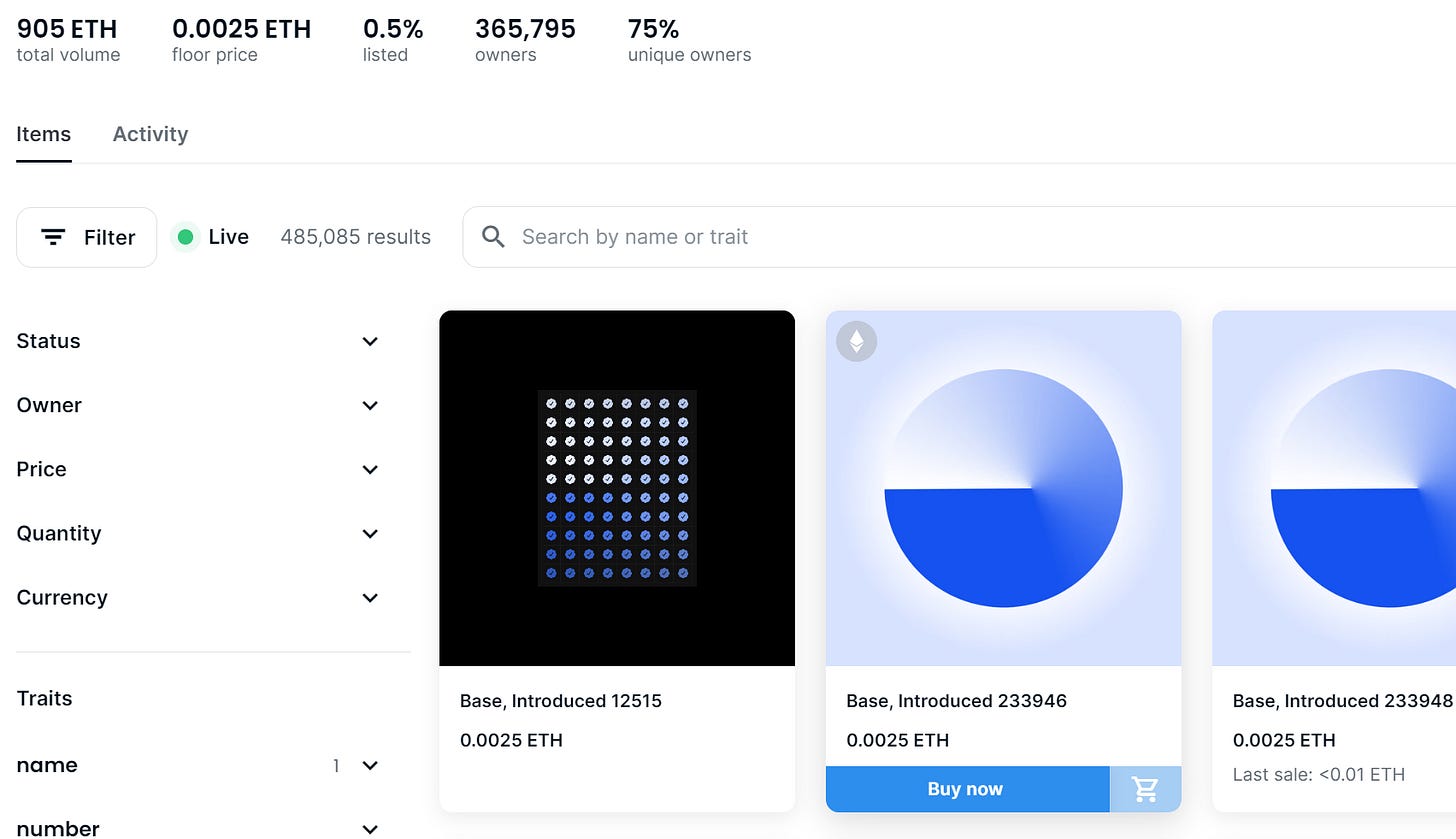Open the Base, Introduced 233946 circle image
The width and height of the screenshot is (1456, 839).
click(1003, 488)
